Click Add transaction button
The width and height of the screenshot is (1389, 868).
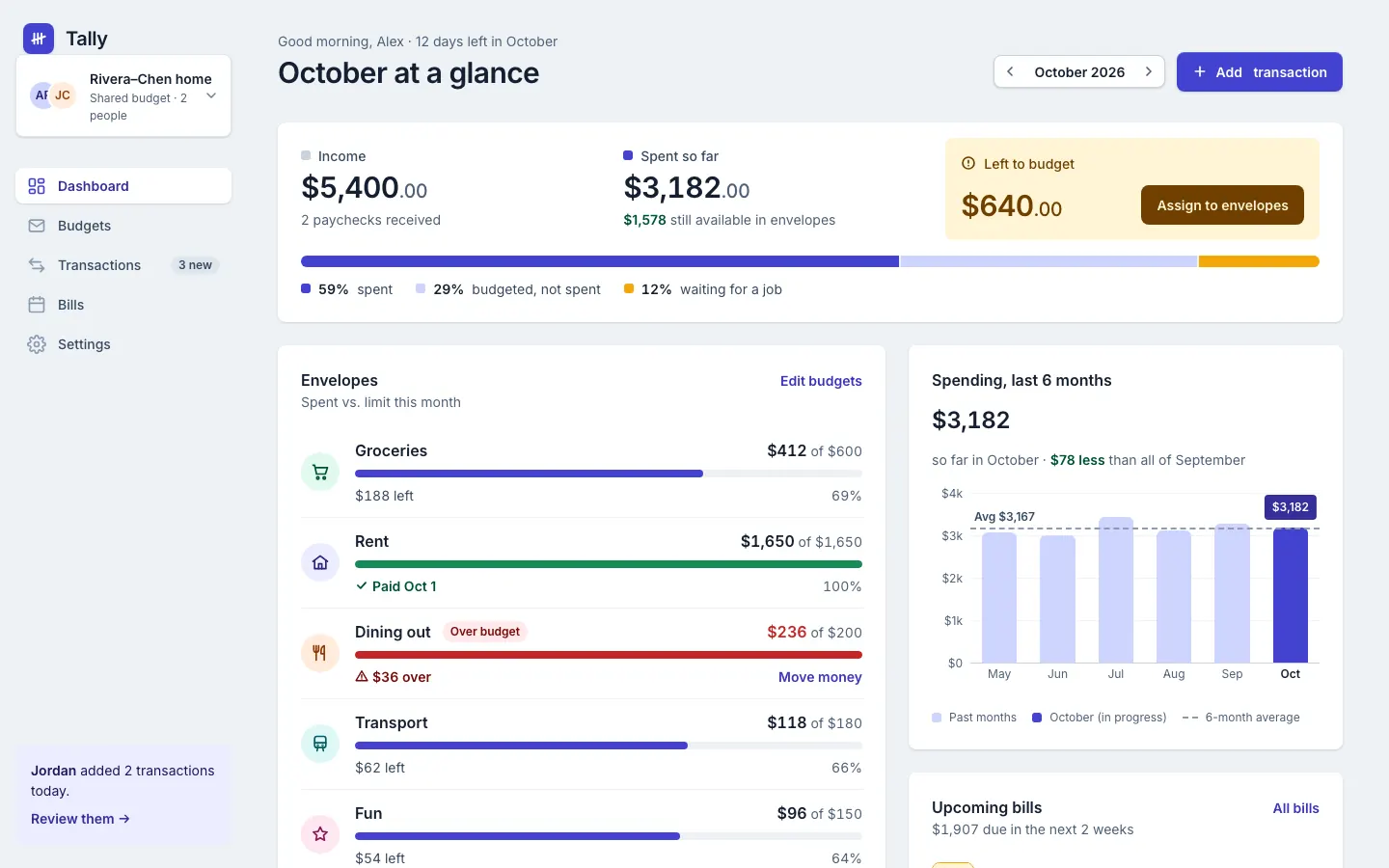click(x=1260, y=72)
